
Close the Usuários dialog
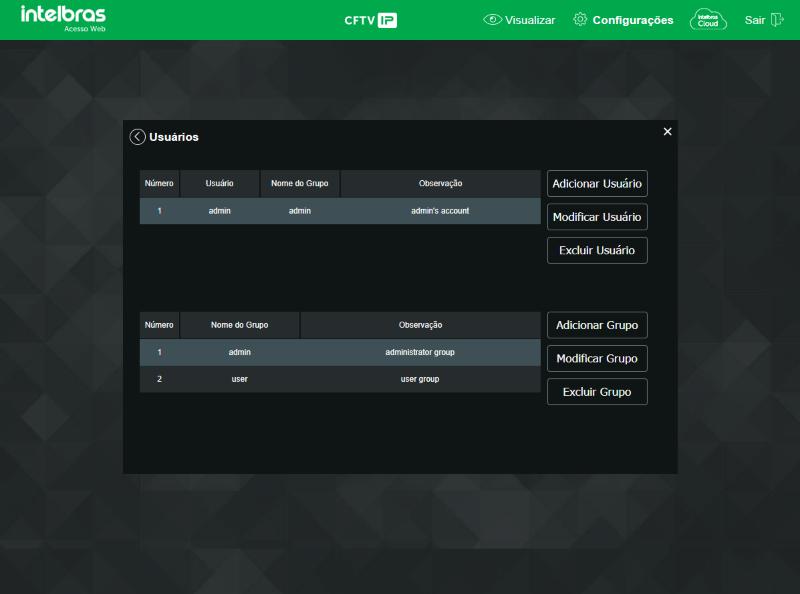[667, 132]
